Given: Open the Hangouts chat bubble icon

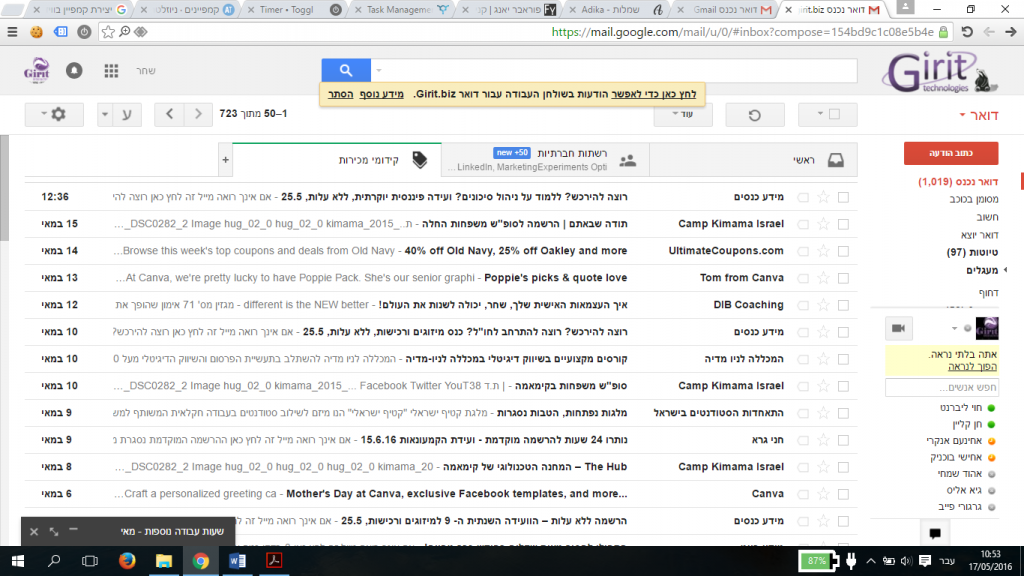Looking at the screenshot, I should [935, 533].
